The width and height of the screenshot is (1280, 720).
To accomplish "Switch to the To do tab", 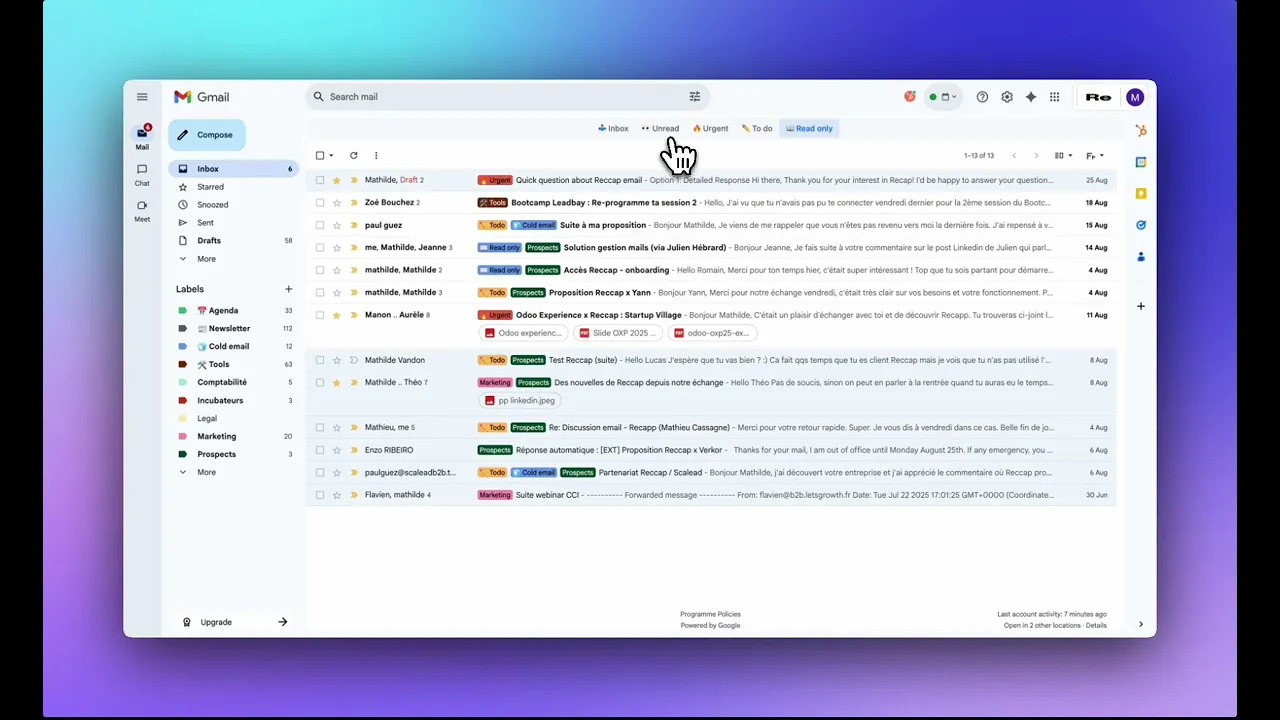I will tap(757, 128).
